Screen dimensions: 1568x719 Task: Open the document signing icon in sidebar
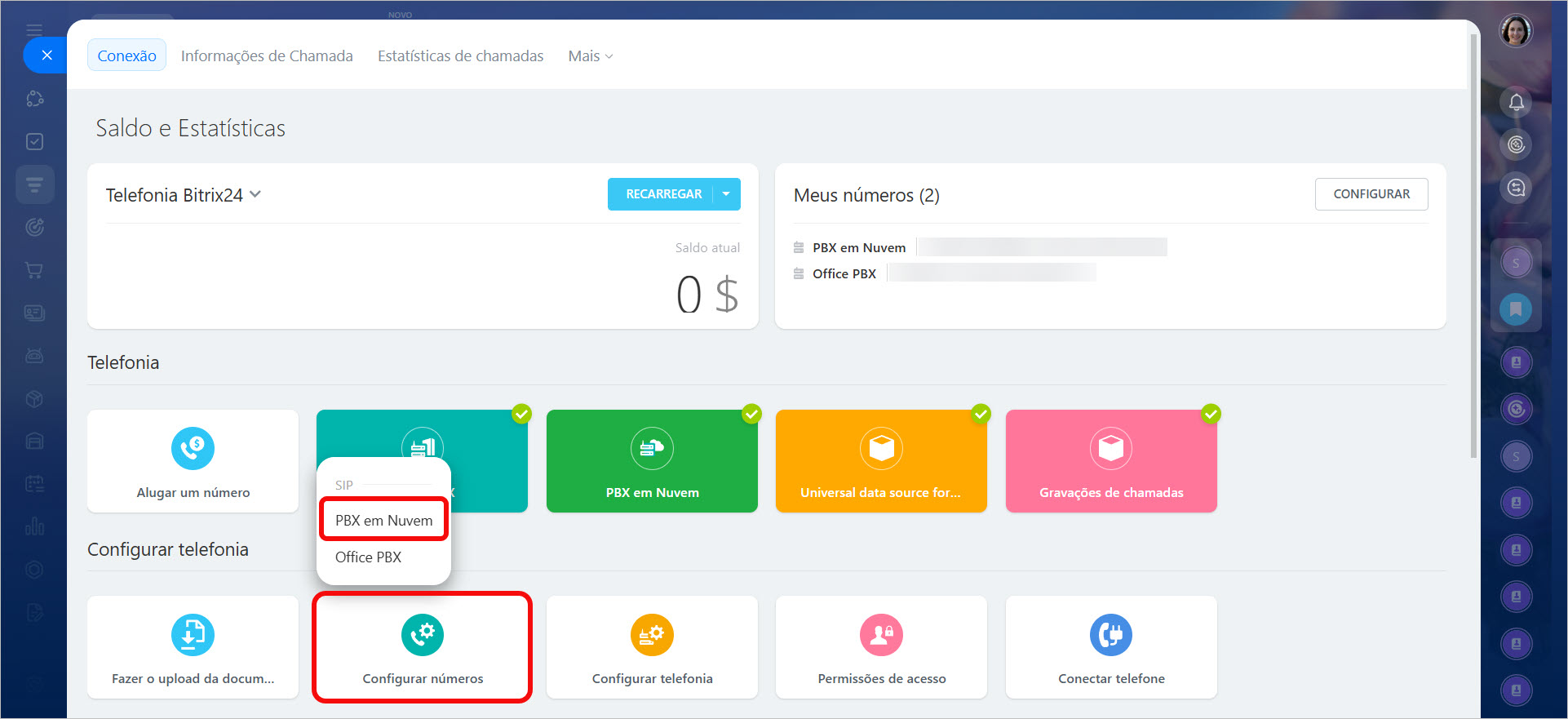34,612
